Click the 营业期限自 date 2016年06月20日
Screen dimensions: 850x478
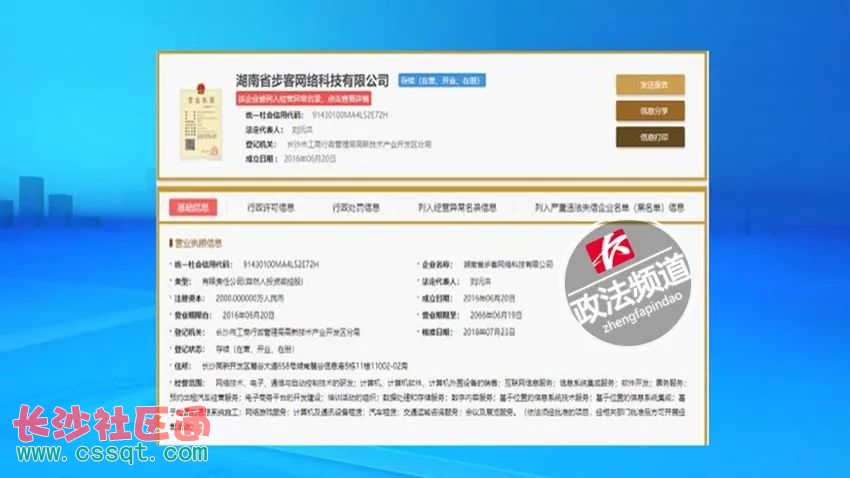tap(248, 315)
